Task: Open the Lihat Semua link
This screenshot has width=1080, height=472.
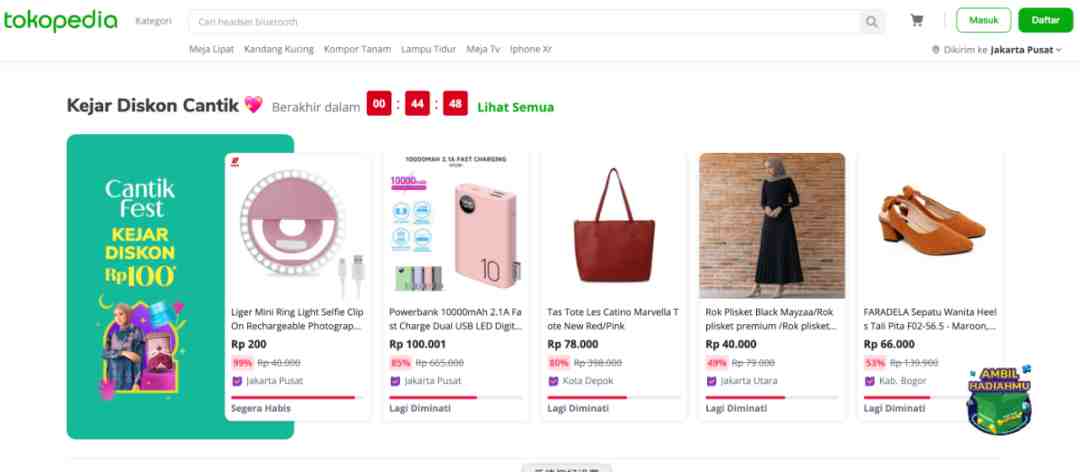Action: coord(515,107)
